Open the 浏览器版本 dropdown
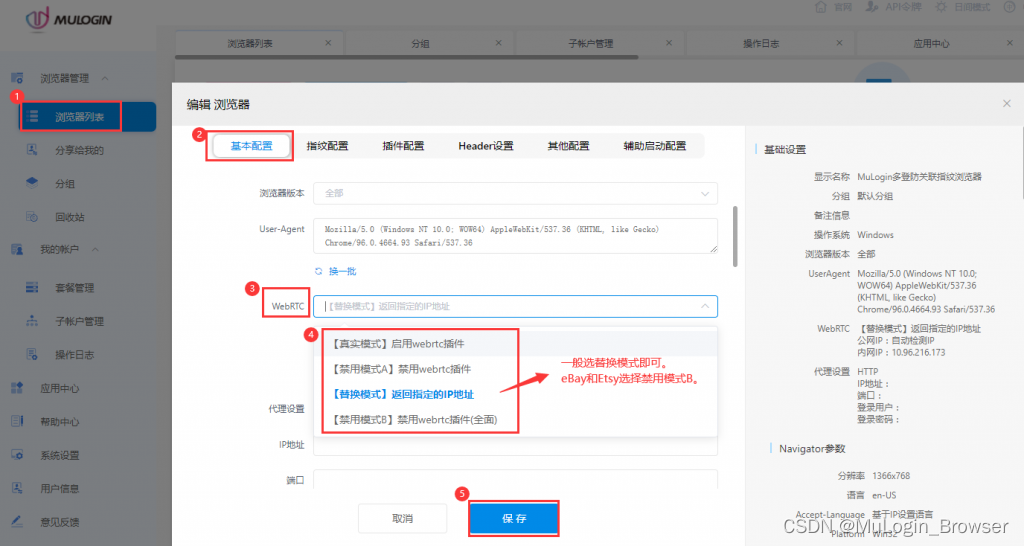The width and height of the screenshot is (1024, 546). (515, 193)
